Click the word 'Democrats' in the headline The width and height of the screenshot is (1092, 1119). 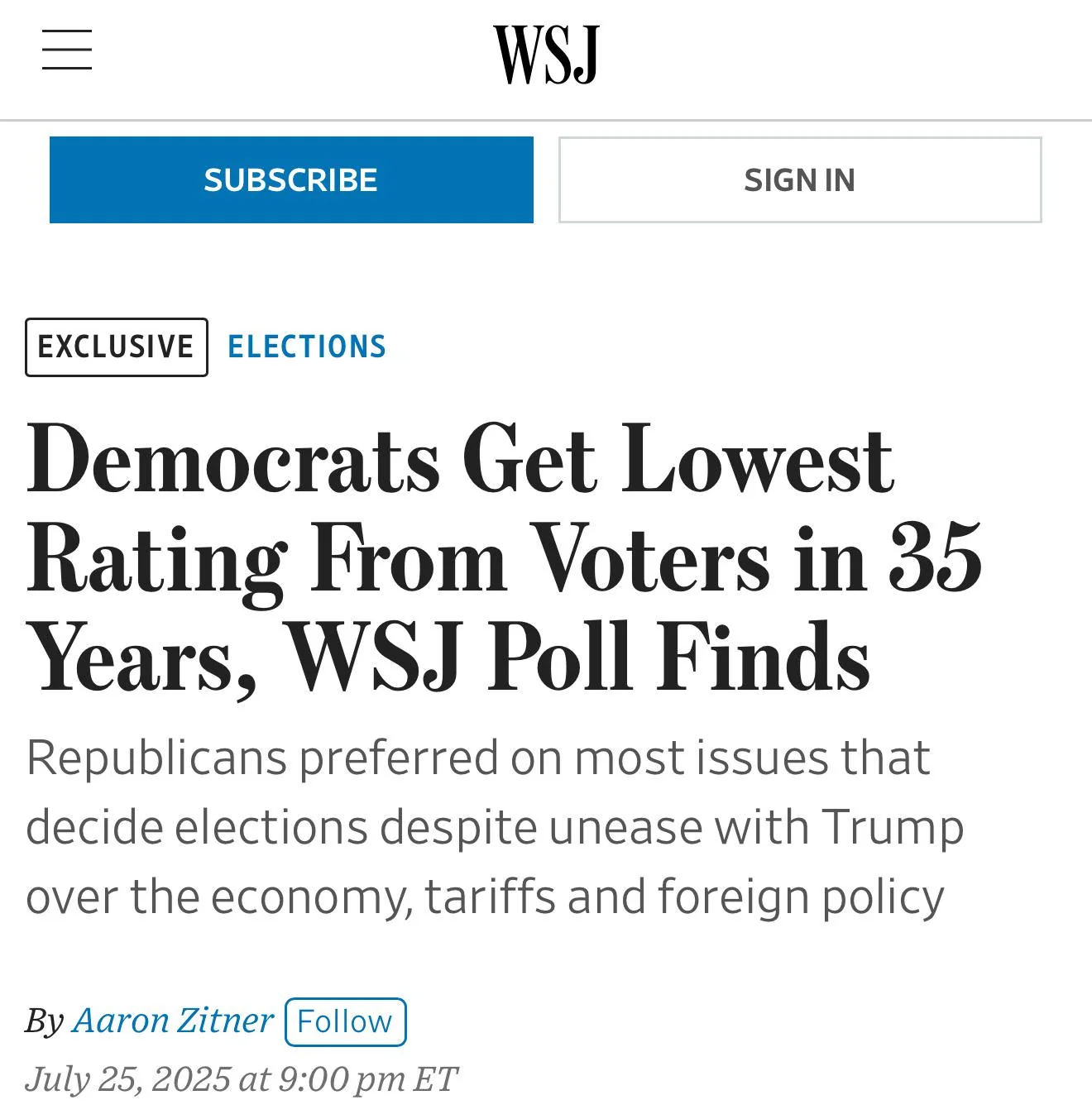click(233, 460)
